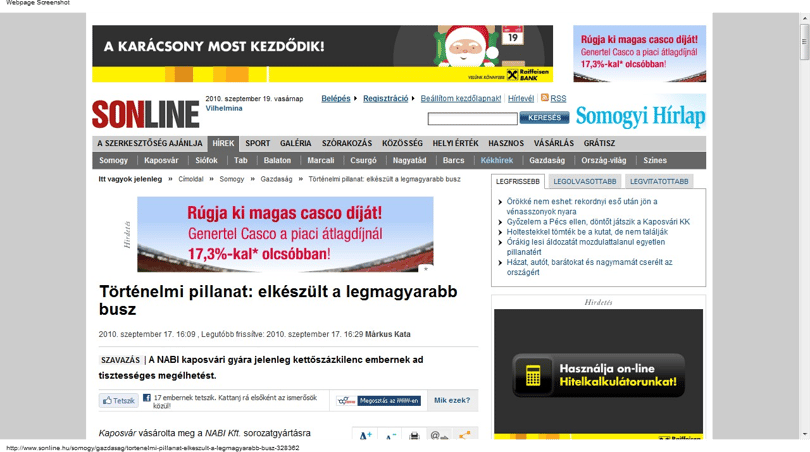
Task: Click the Megosztás az iWiW-en button
Action: click(390, 401)
